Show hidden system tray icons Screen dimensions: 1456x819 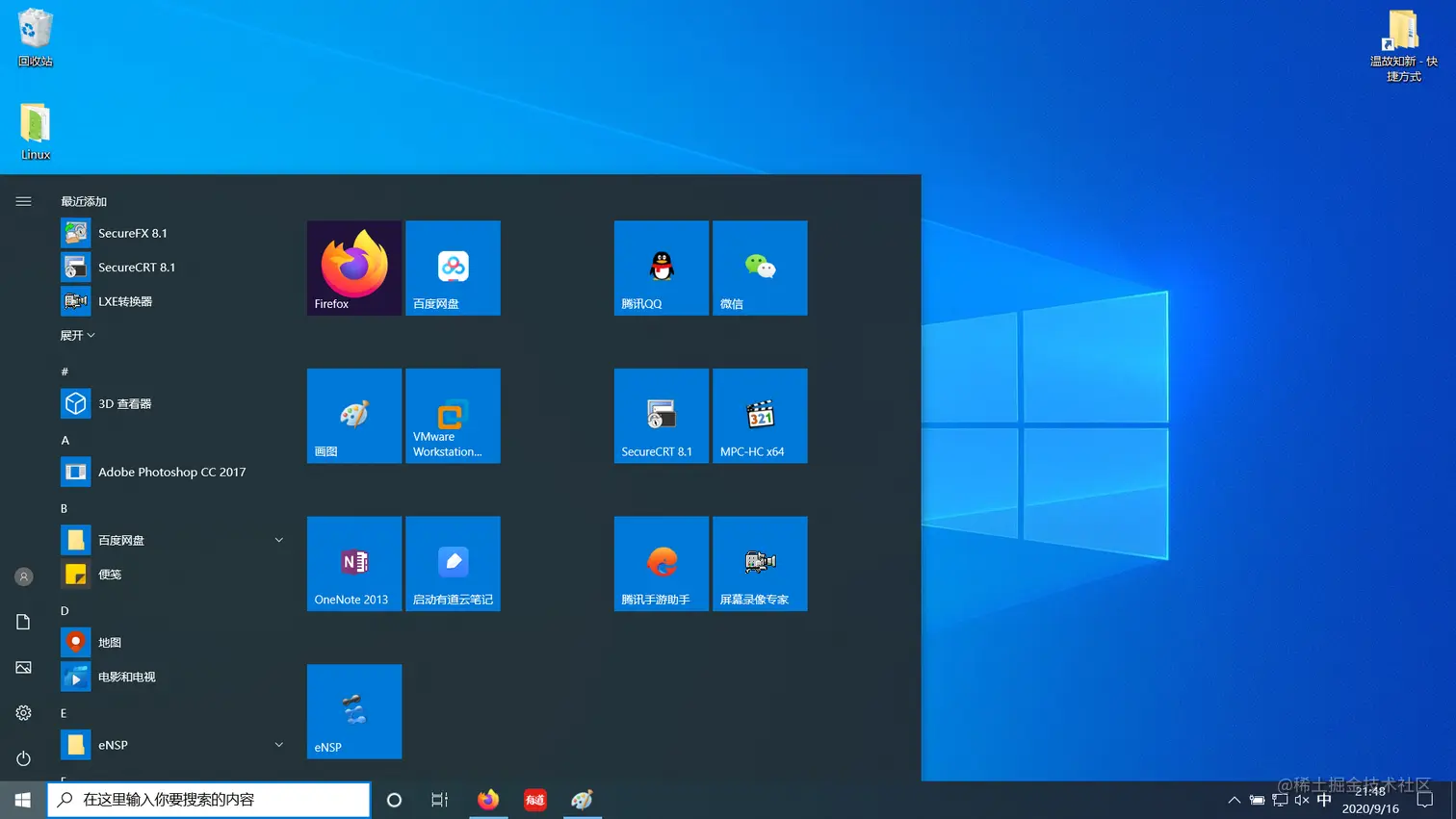pyautogui.click(x=1235, y=800)
